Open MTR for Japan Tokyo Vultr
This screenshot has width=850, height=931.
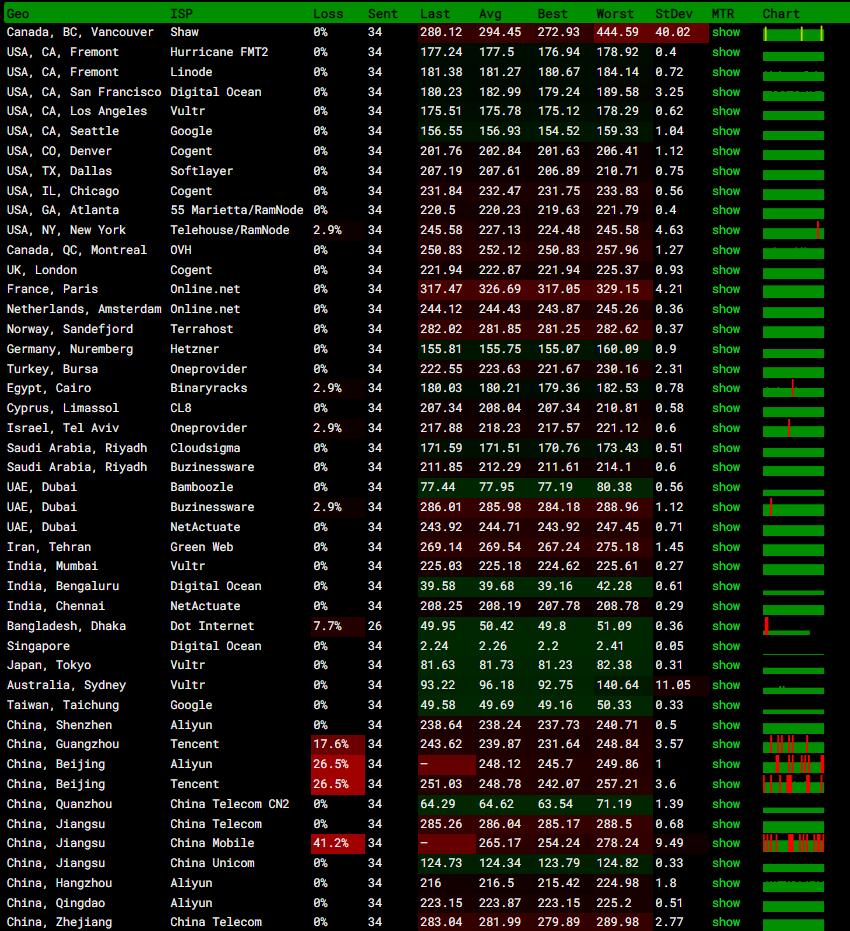pyautogui.click(x=726, y=666)
